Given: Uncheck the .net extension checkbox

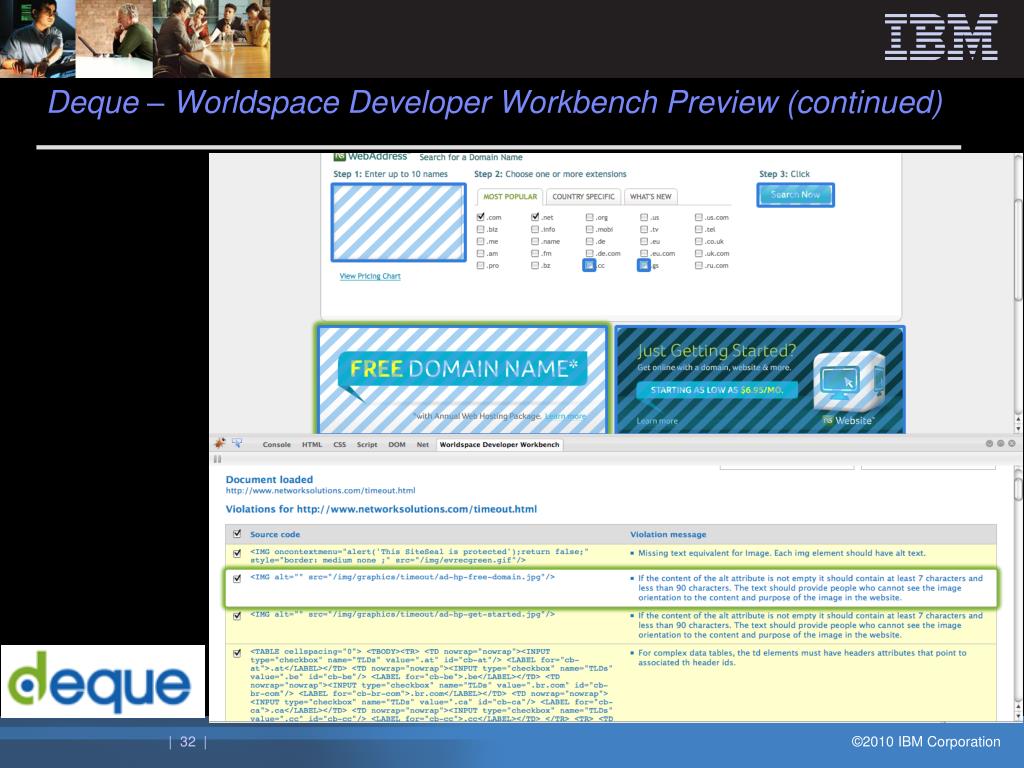Looking at the screenshot, I should tap(535, 217).
